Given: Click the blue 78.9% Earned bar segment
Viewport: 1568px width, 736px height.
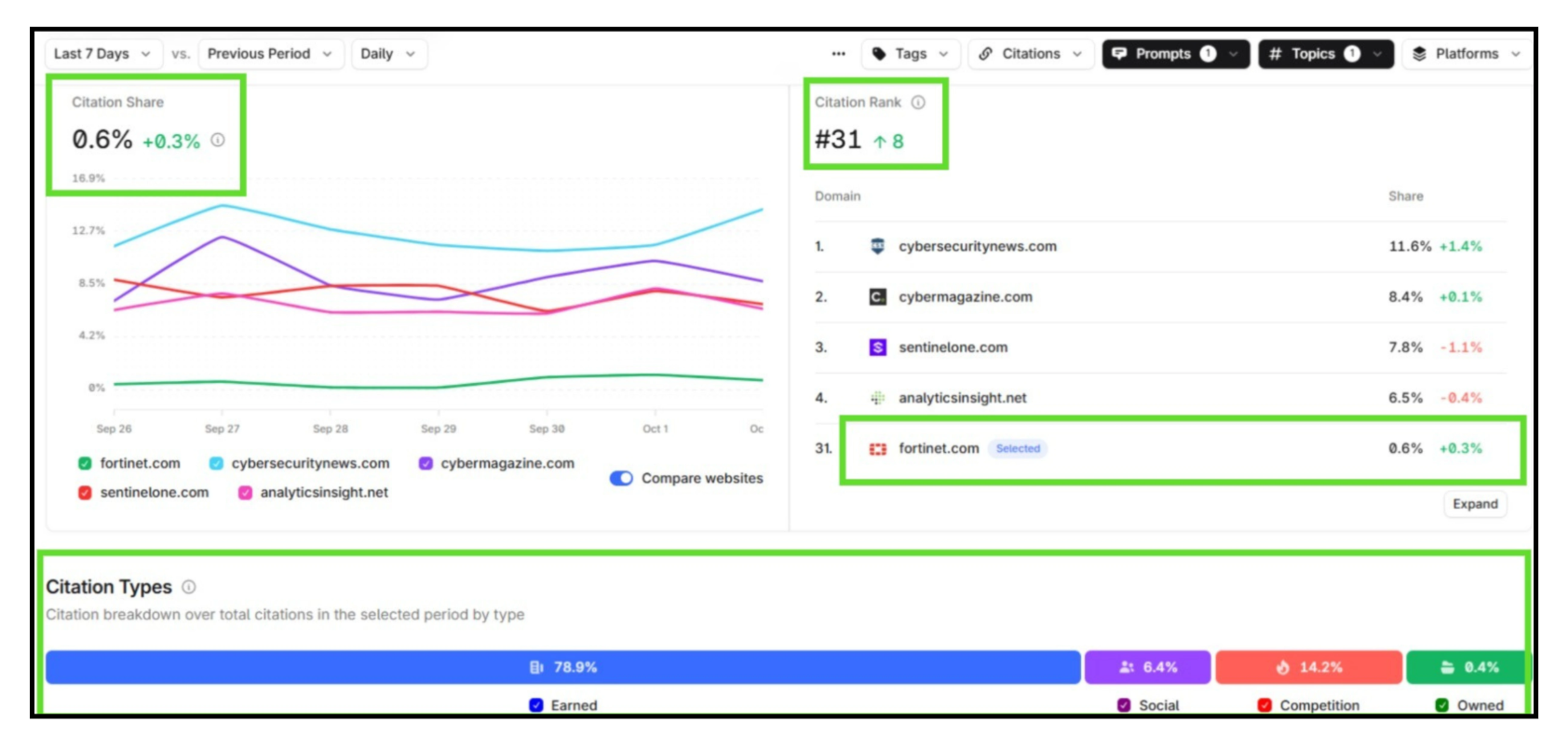Looking at the screenshot, I should (562, 667).
